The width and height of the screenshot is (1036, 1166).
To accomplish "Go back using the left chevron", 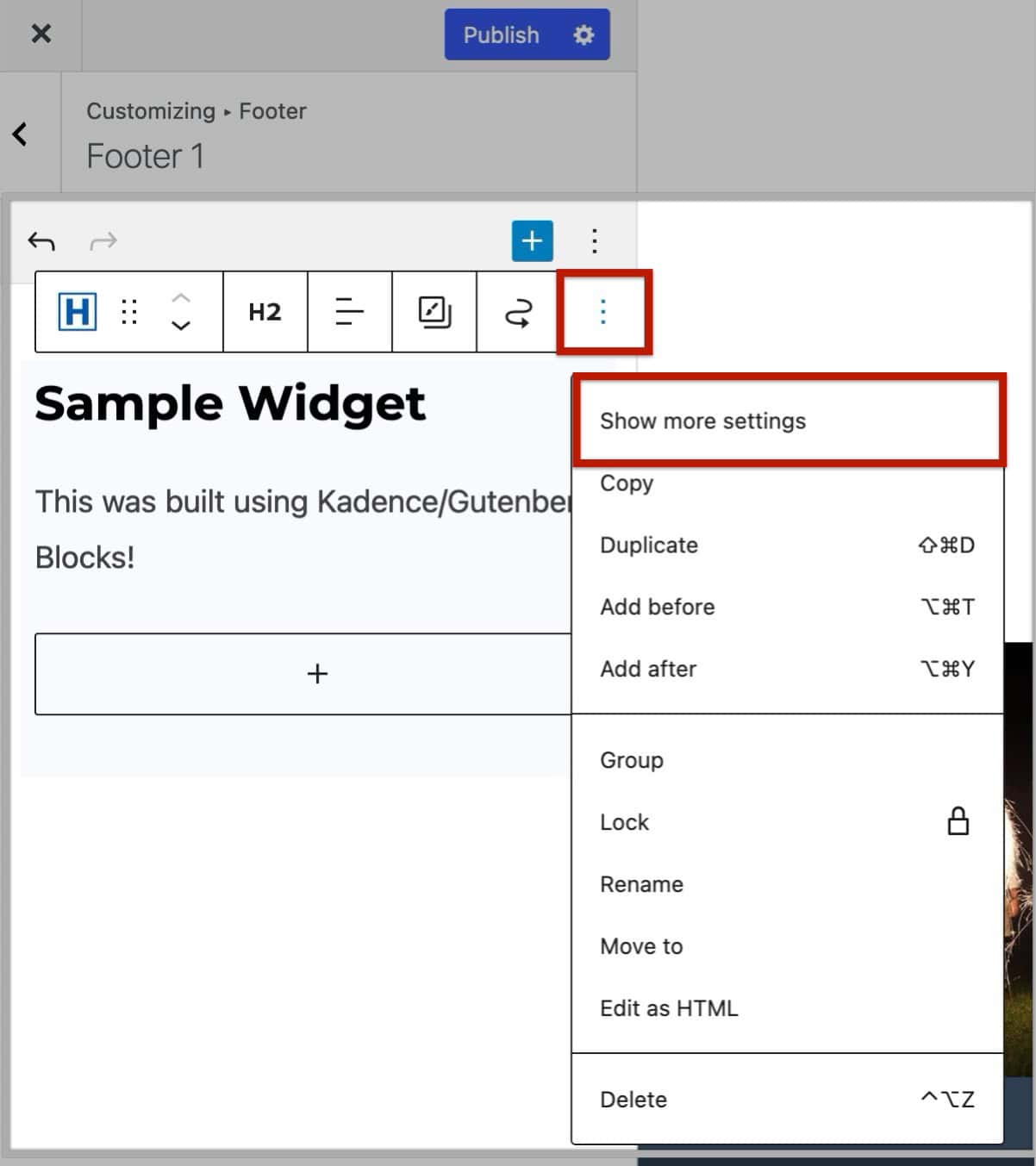I will [20, 134].
